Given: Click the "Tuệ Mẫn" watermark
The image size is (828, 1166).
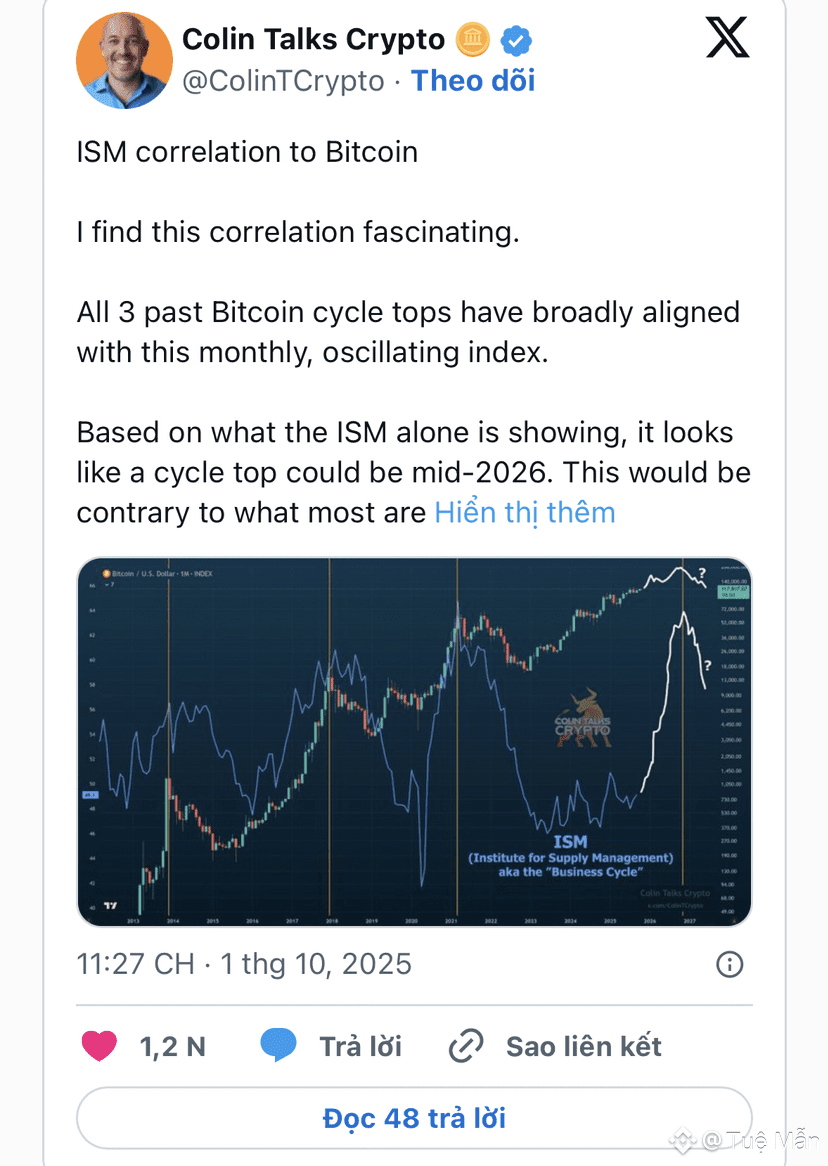Looking at the screenshot, I should [762, 1141].
